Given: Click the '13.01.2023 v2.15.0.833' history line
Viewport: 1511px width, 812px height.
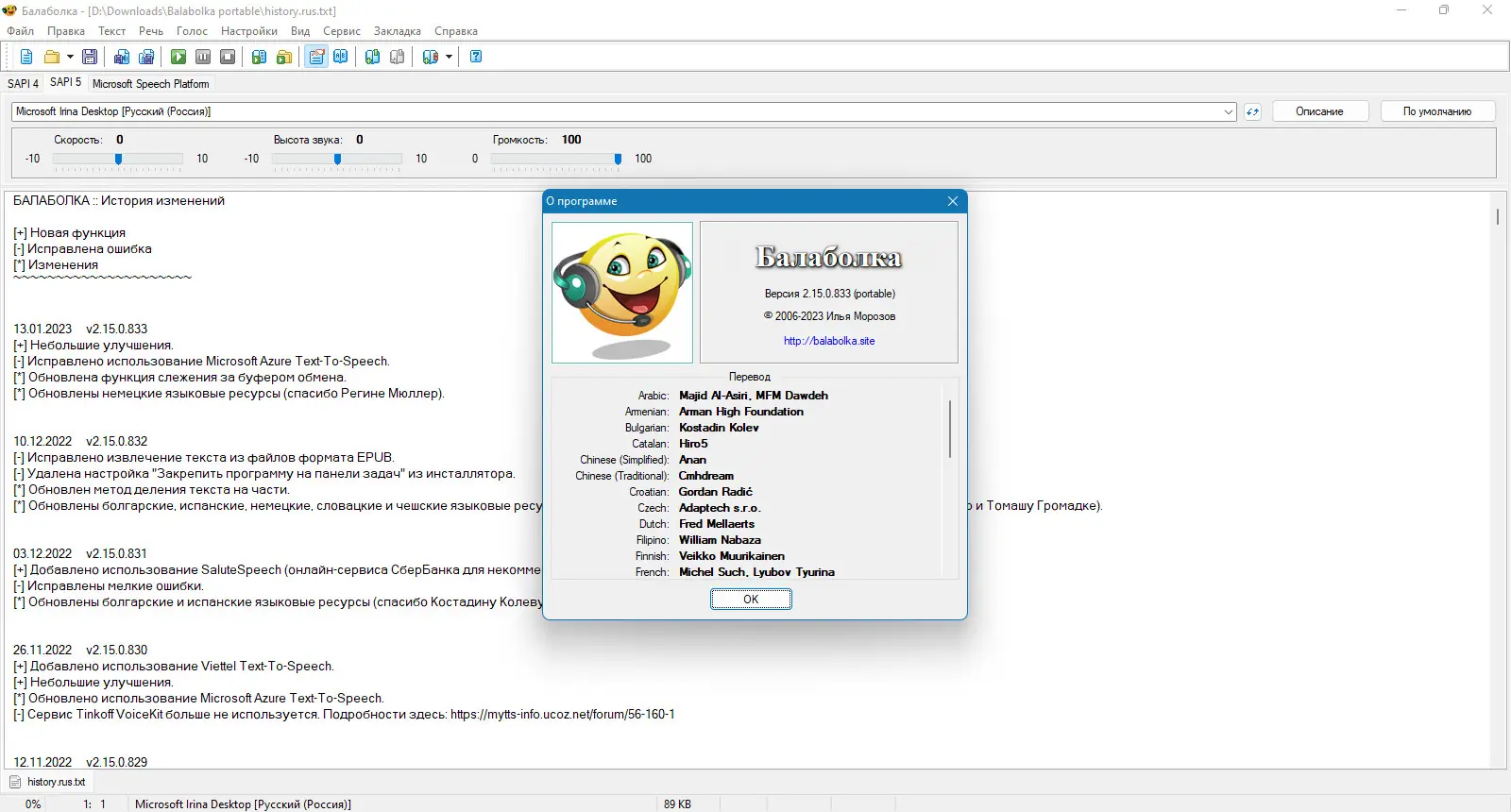Looking at the screenshot, I should [80, 329].
